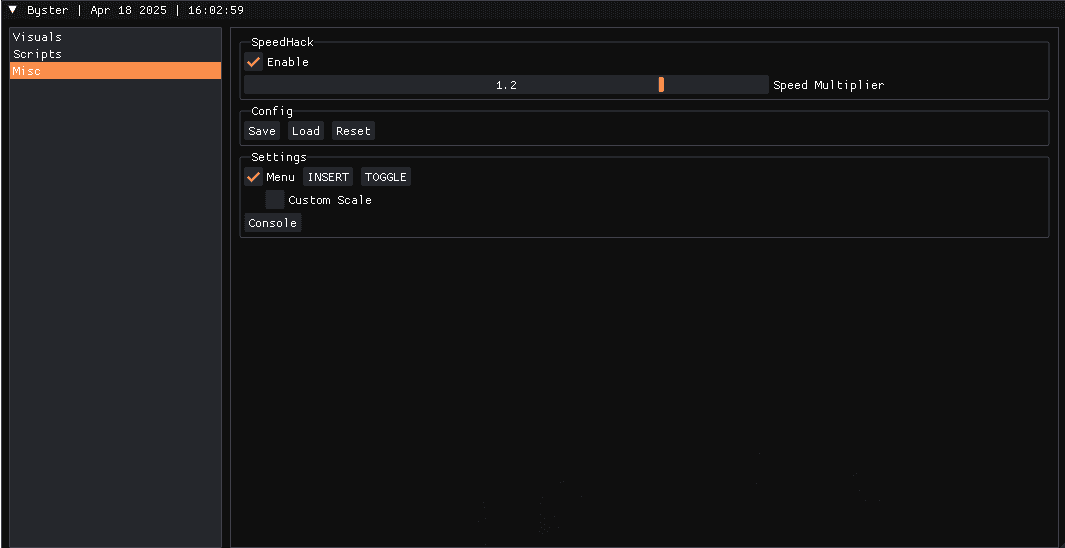The image size is (1065, 548).
Task: Enable the Custom Scale checkbox
Action: point(275,200)
